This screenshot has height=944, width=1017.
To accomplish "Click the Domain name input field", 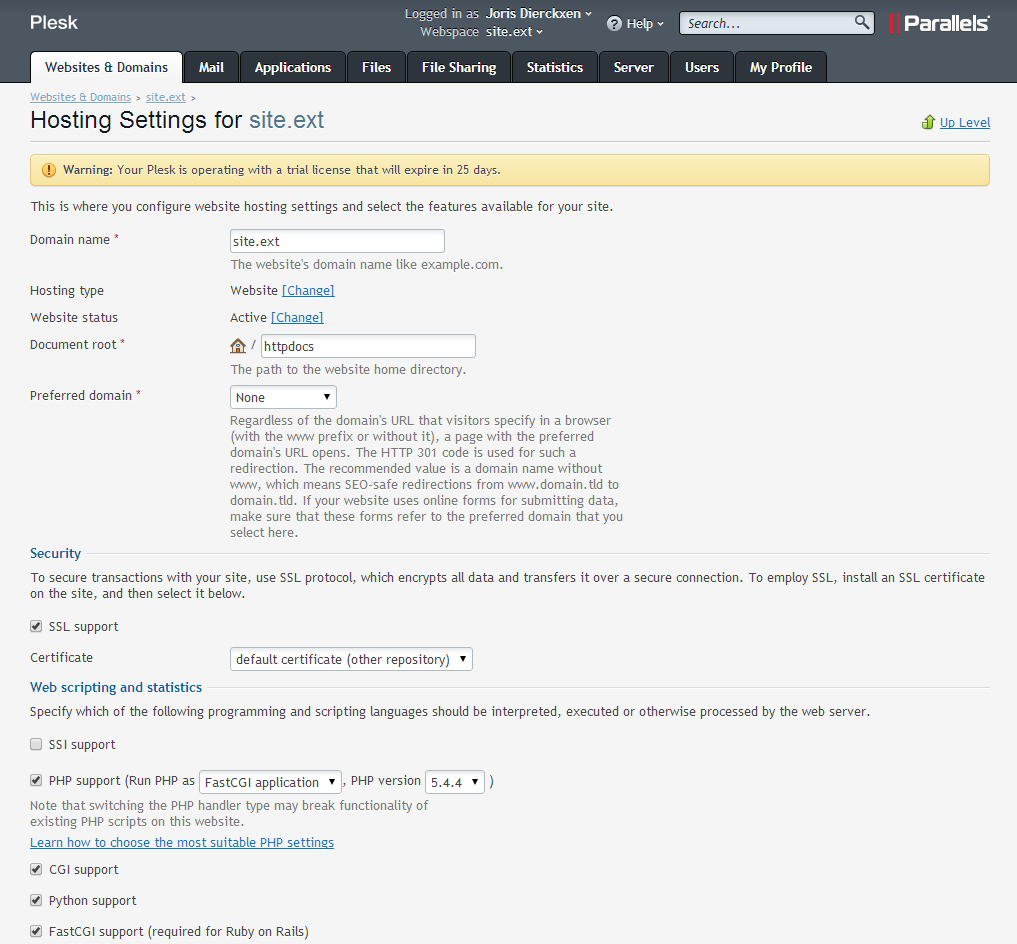I will click(x=337, y=241).
